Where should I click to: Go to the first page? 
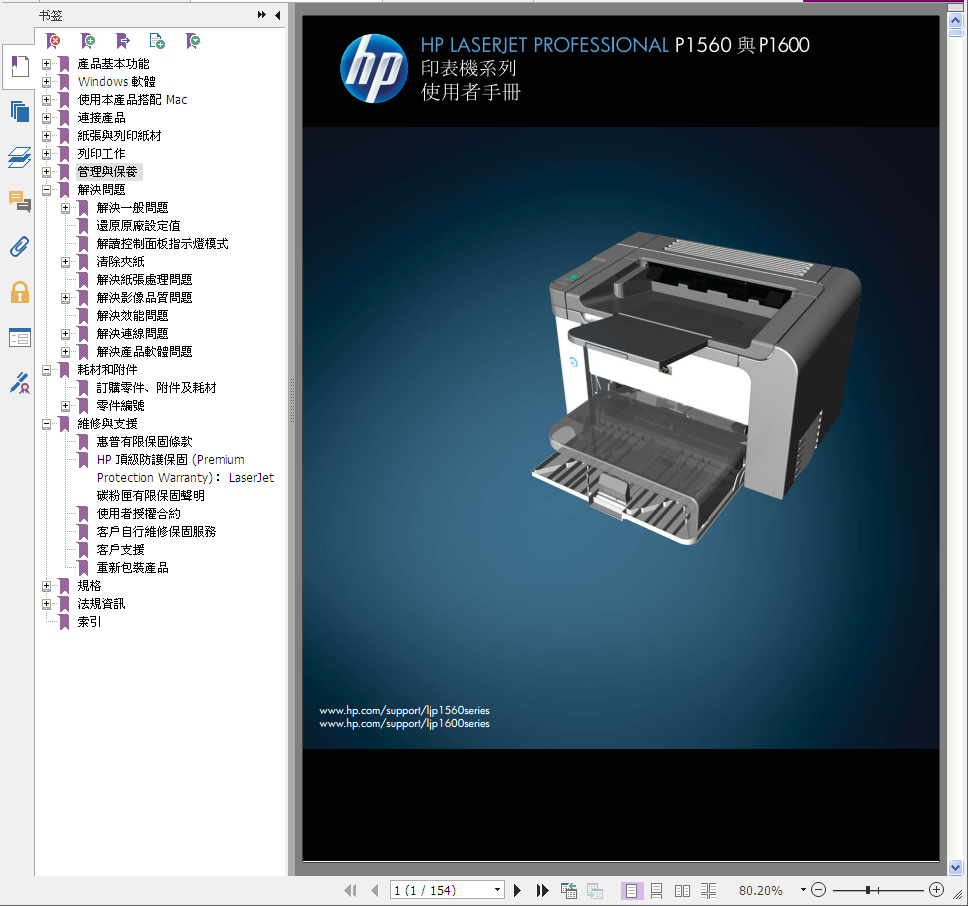pos(351,890)
